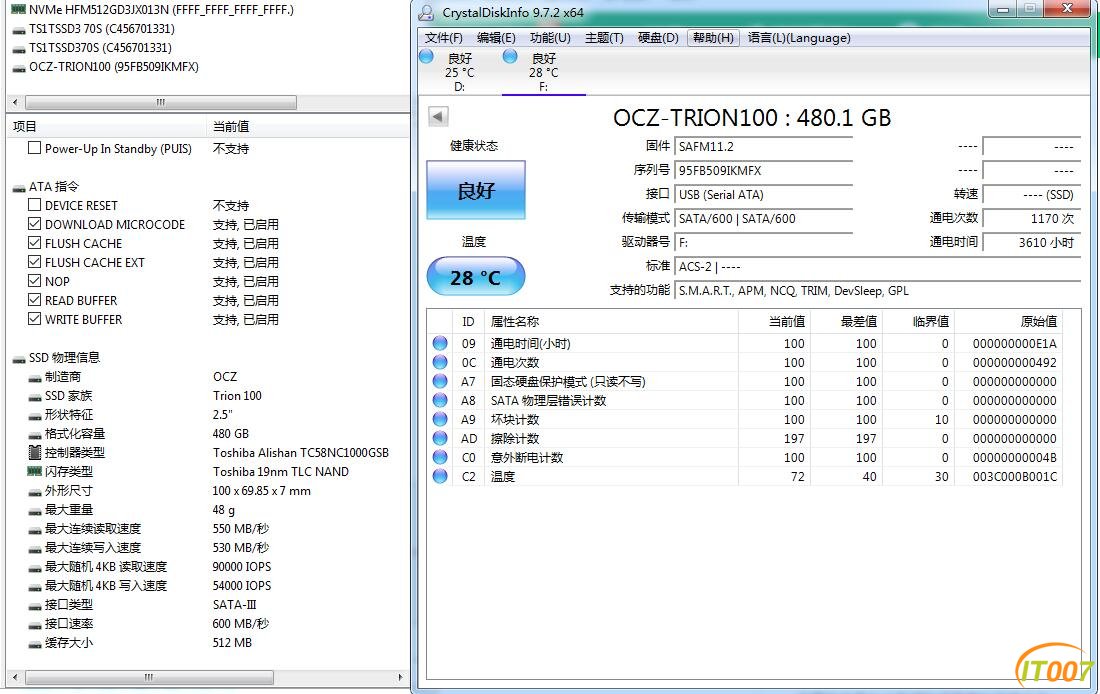Toggle DOWNLOAD MICROCODE checkbox
1100x694 pixels.
[x=34, y=224]
